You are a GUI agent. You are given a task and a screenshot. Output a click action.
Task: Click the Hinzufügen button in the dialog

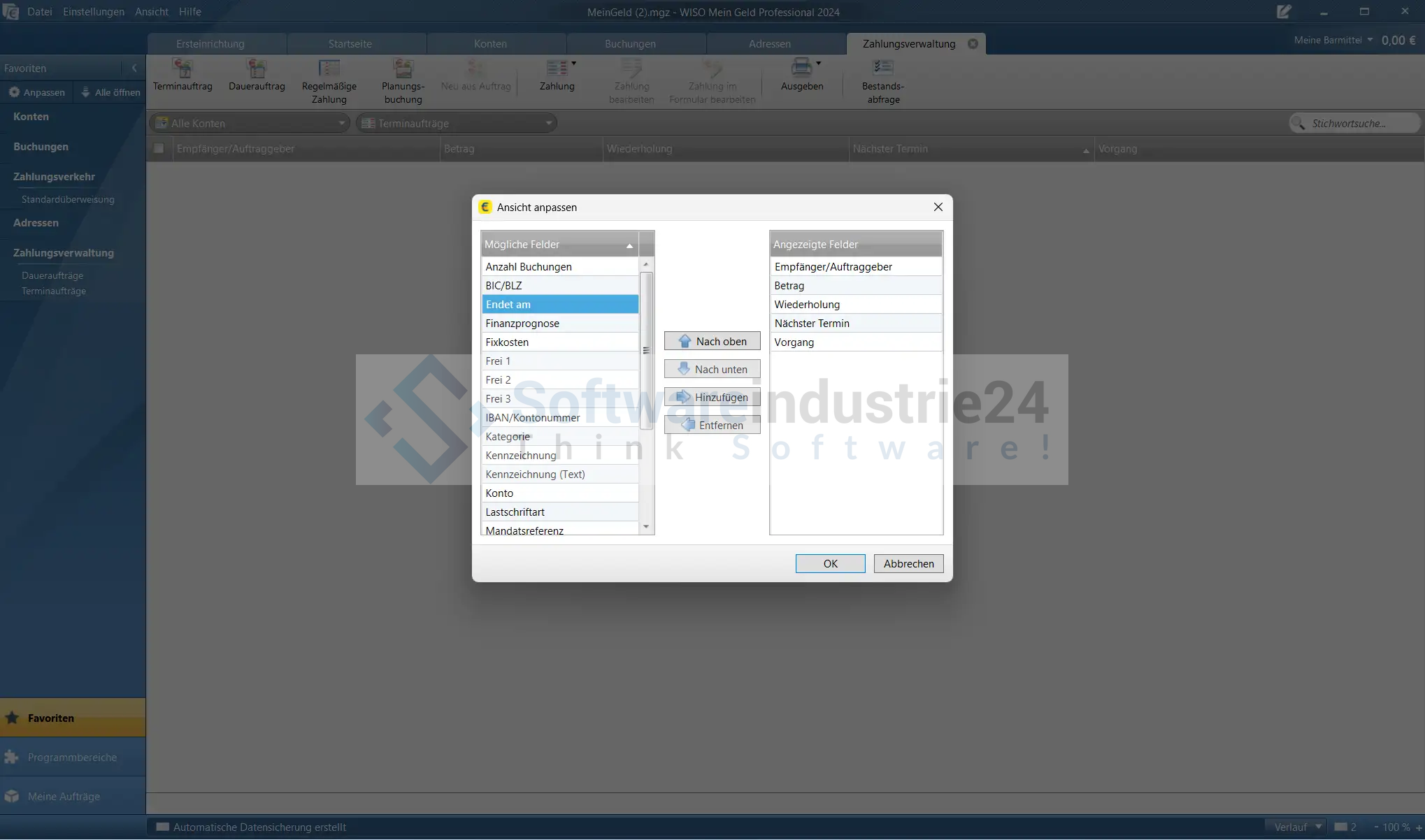(712, 398)
